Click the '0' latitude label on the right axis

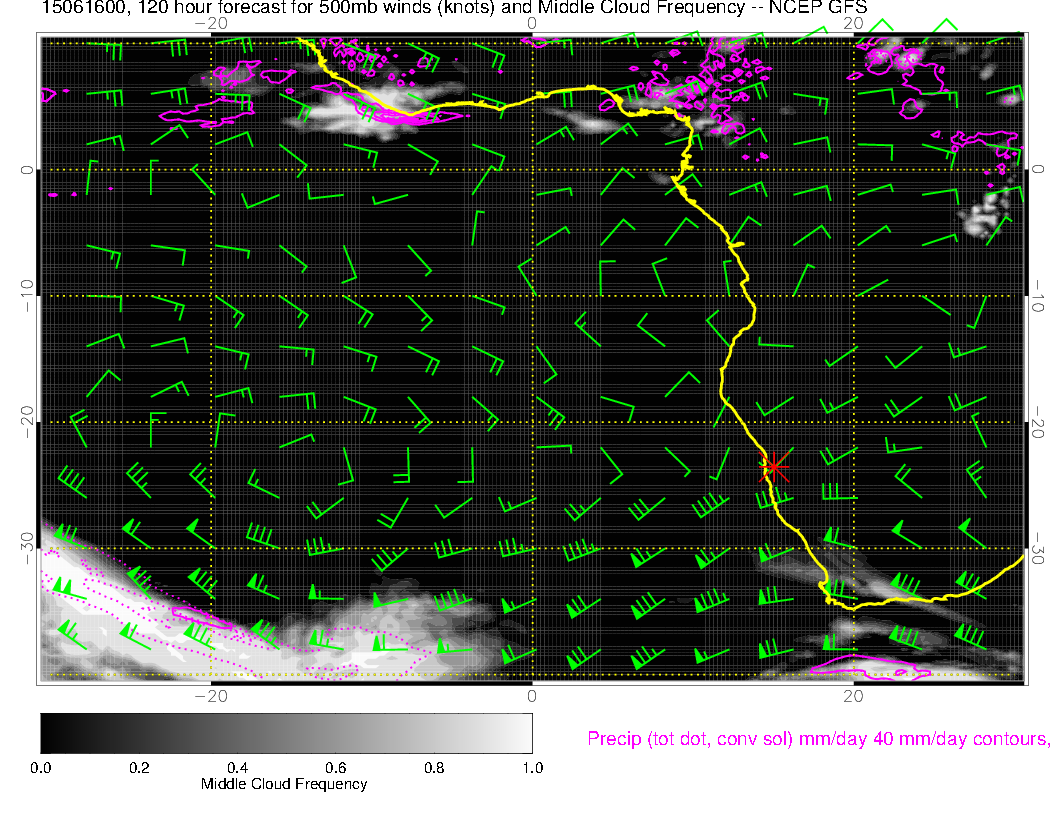(x=1038, y=168)
